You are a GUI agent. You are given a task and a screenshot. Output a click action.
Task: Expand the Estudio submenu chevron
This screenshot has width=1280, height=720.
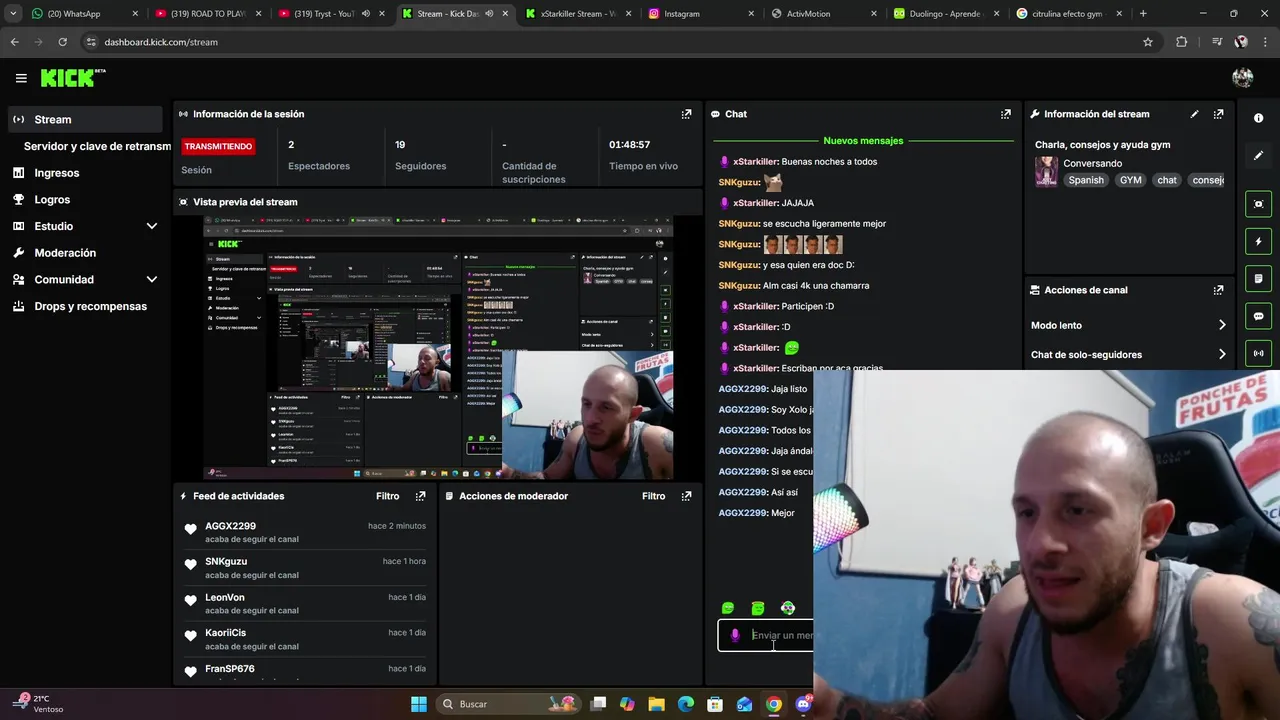click(x=152, y=226)
